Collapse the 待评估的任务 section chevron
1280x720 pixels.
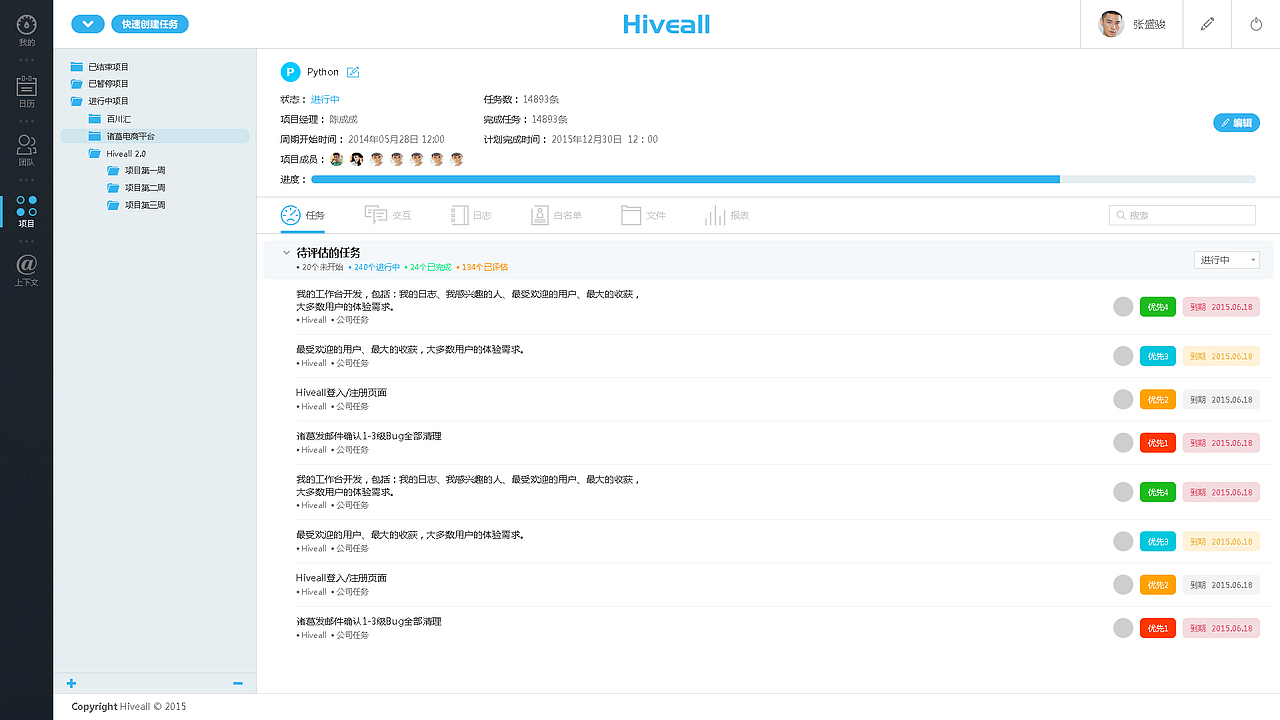point(286,253)
